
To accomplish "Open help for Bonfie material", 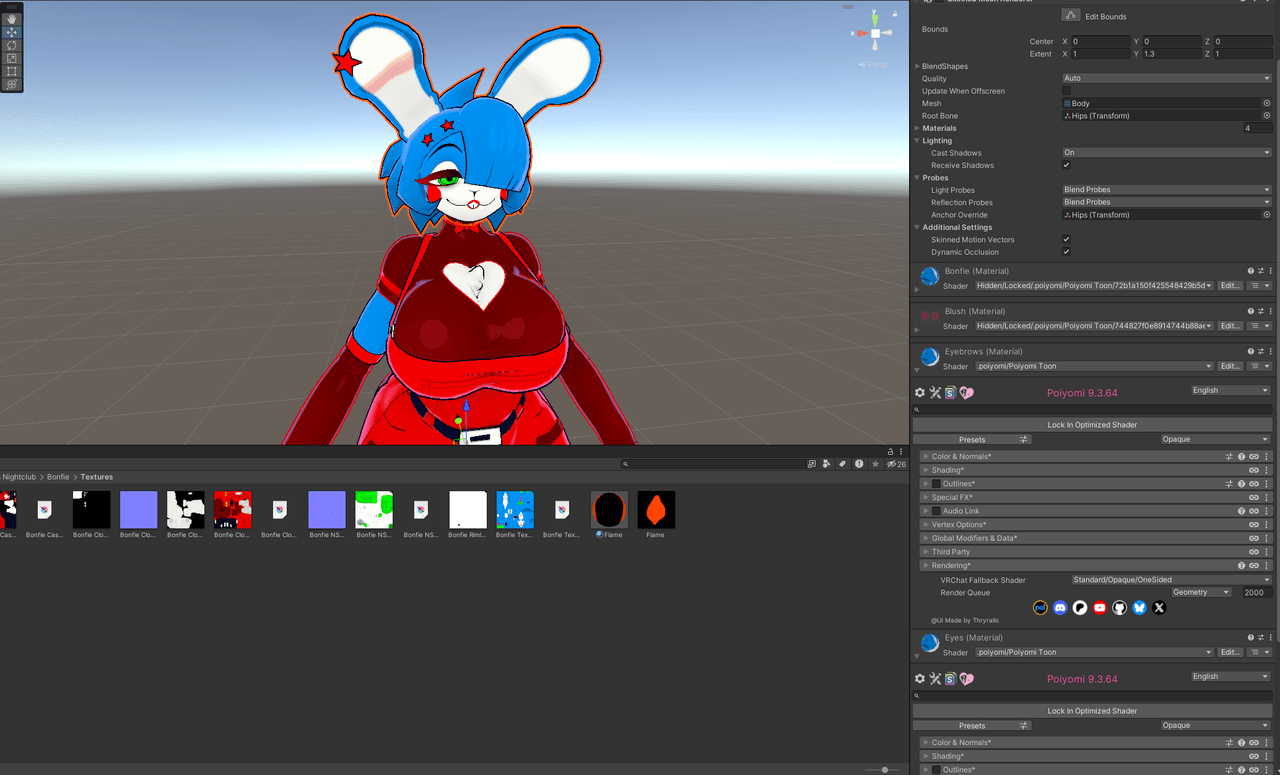I will tap(1250, 271).
